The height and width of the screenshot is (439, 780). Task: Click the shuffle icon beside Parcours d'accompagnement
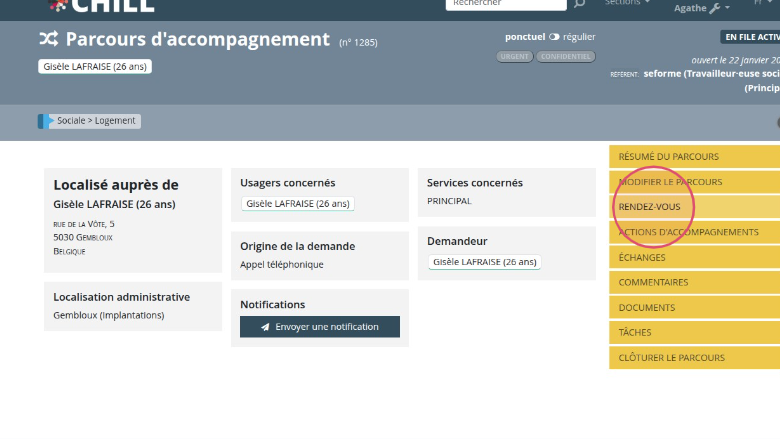[49, 40]
